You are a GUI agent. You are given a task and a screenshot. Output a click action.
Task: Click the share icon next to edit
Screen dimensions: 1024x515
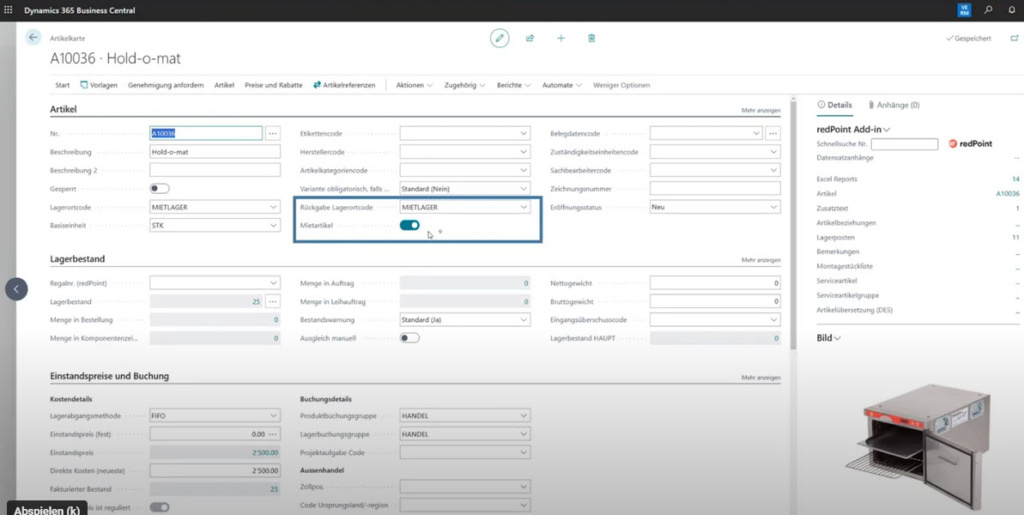click(530, 38)
